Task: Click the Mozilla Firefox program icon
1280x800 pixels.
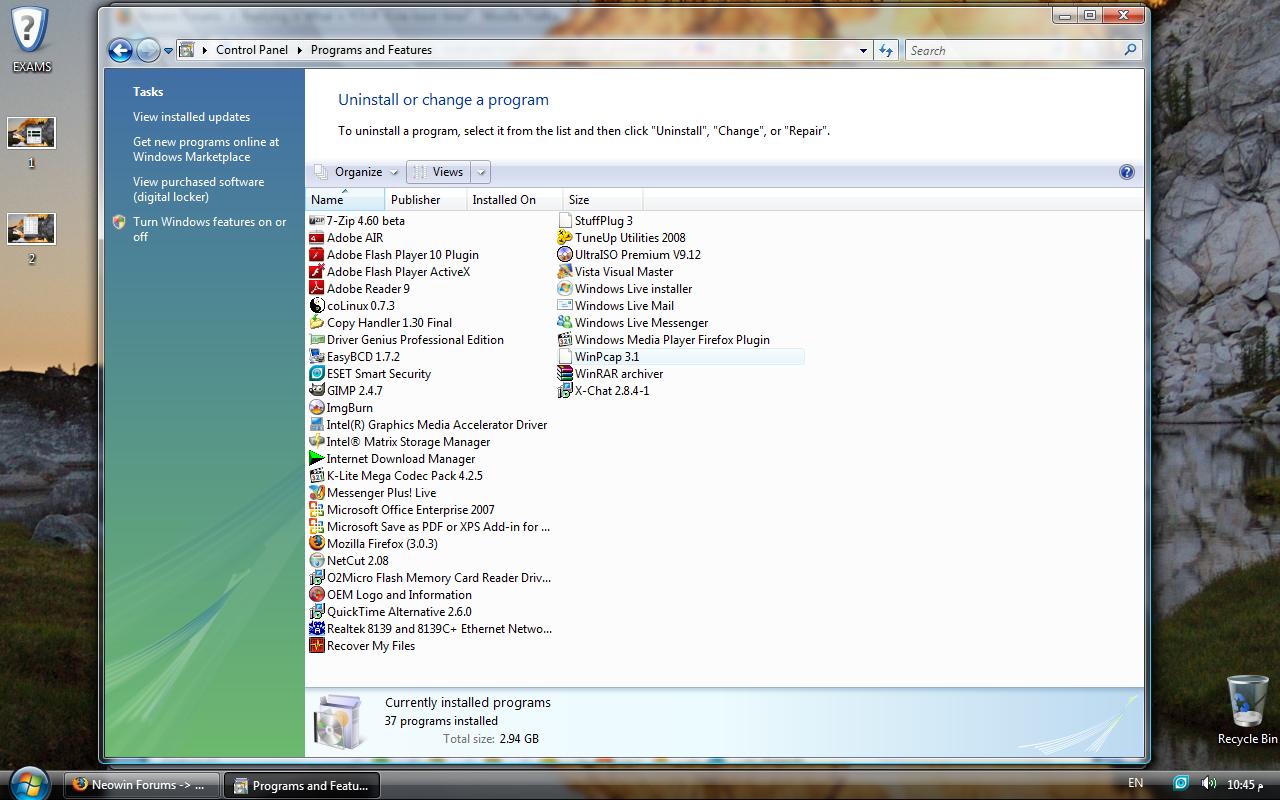Action: click(317, 543)
